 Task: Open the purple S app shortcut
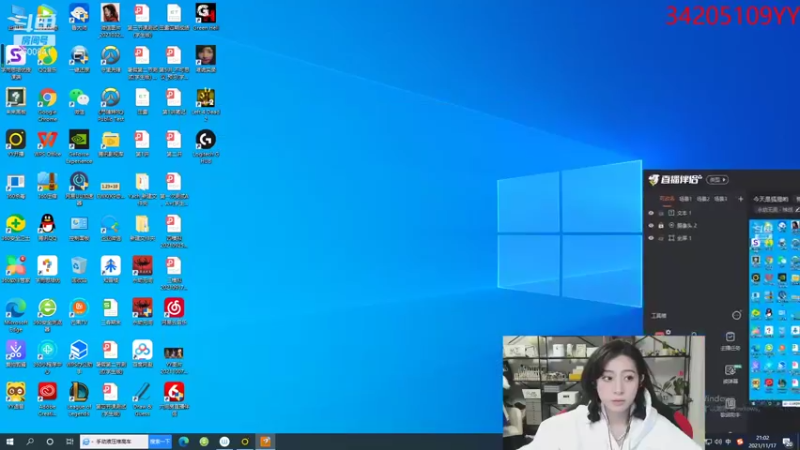(16, 56)
